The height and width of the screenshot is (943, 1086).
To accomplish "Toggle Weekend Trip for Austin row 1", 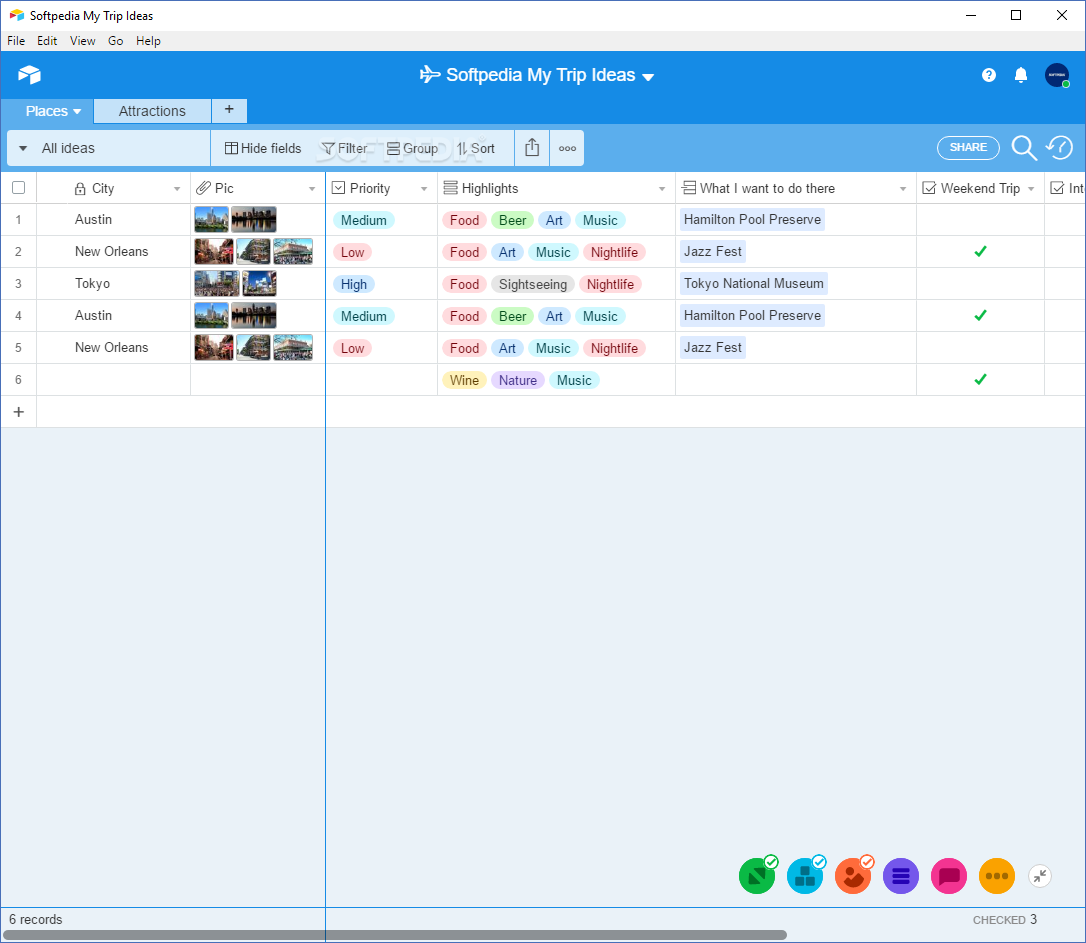I will point(980,219).
